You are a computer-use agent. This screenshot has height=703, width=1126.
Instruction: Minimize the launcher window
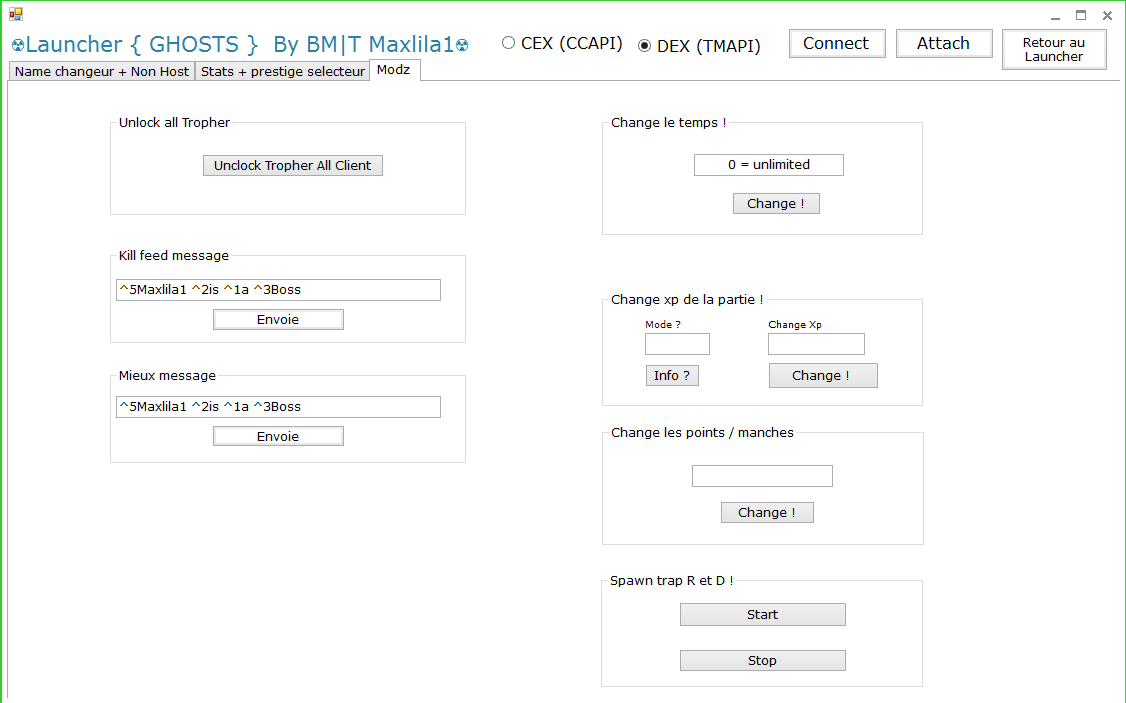coord(1055,16)
